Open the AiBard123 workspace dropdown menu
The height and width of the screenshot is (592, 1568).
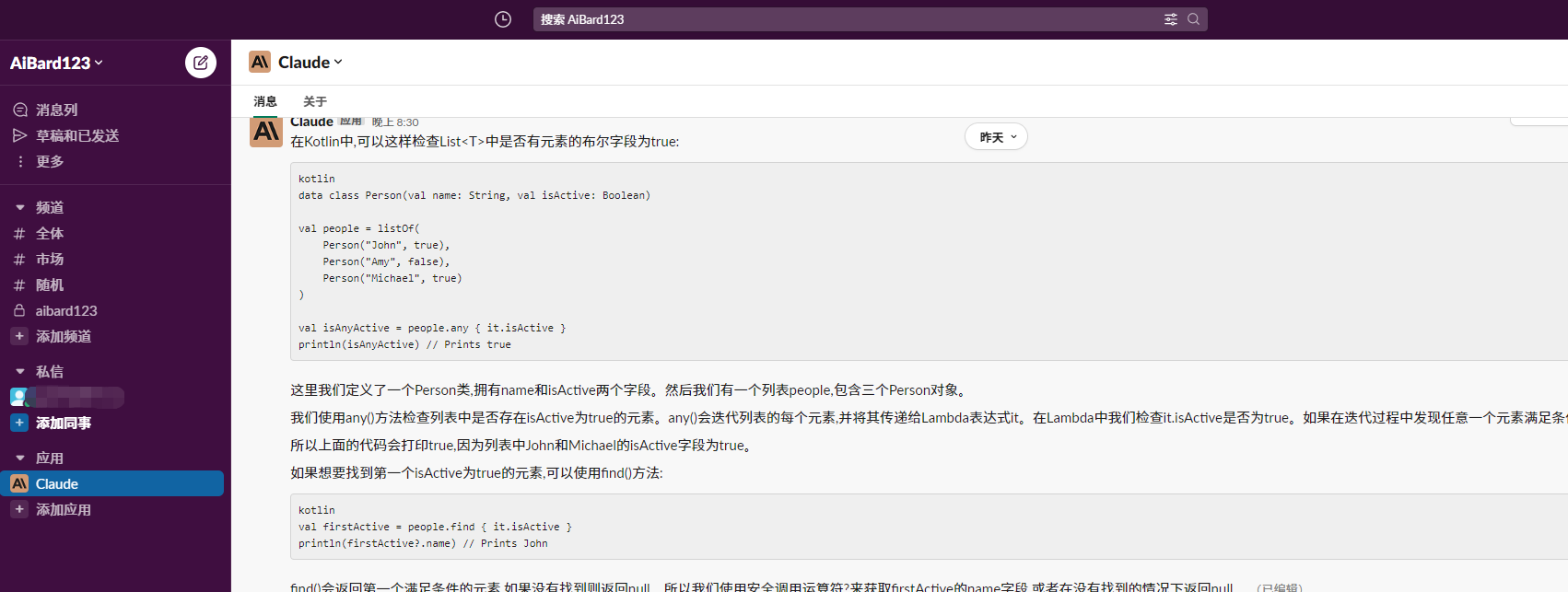point(56,63)
